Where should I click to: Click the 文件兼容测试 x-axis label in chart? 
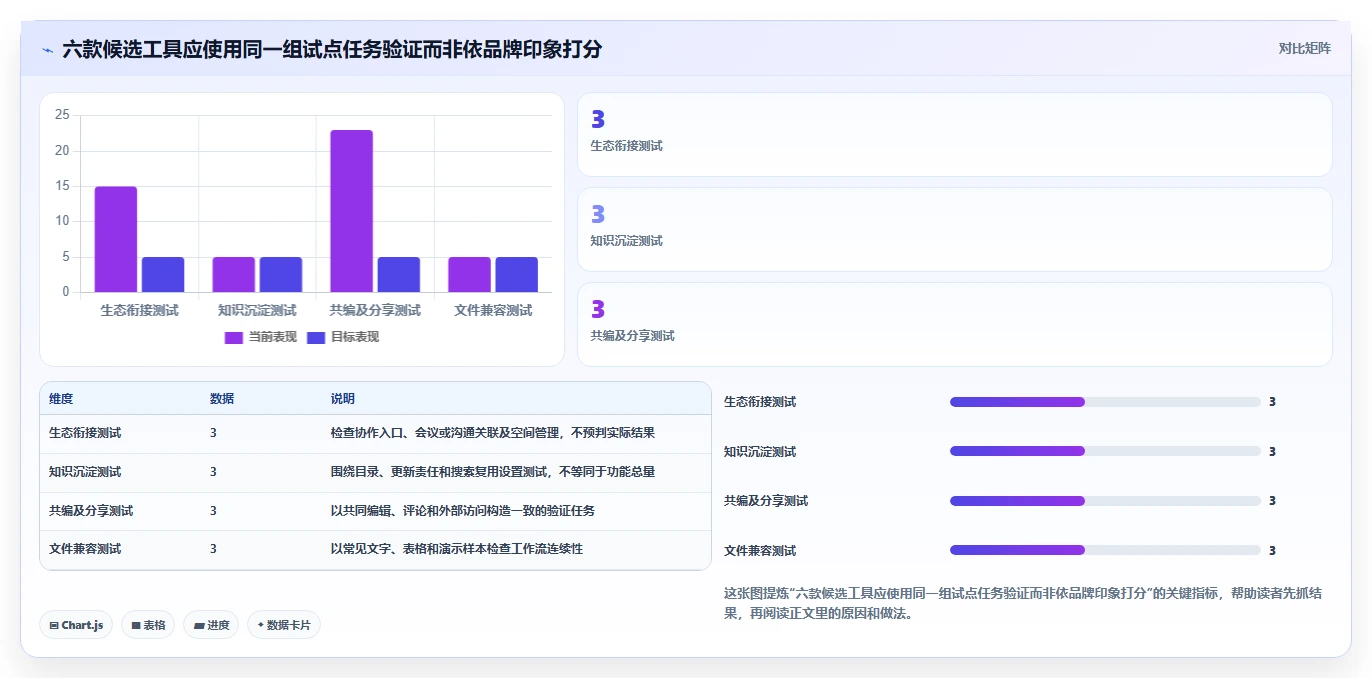click(493, 311)
